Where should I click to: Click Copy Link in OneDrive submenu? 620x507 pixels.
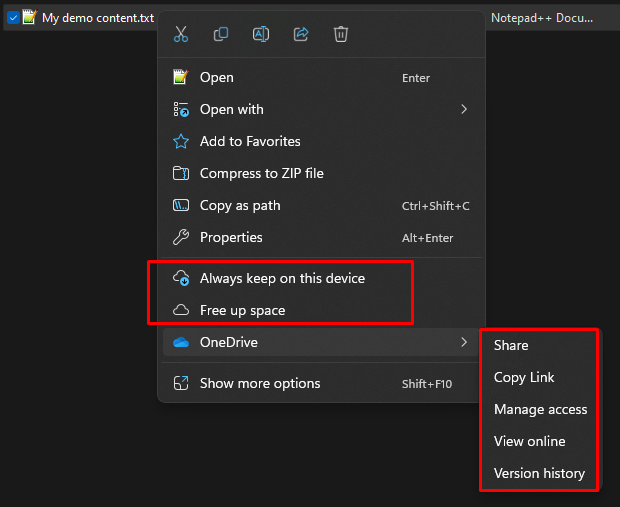tap(524, 377)
